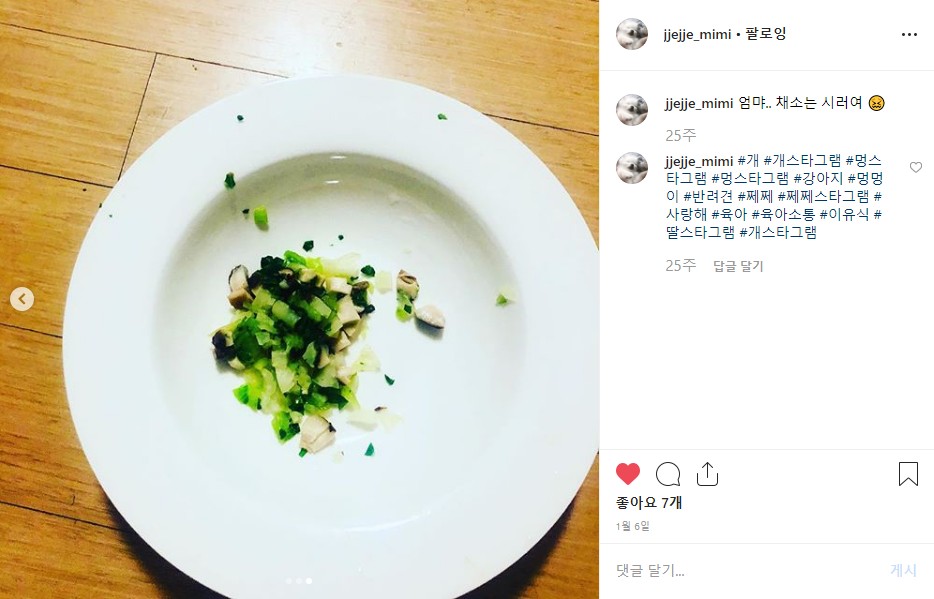Click the avatar next to hashtag comment
Screen dimensions: 934x599
[x=631, y=168]
